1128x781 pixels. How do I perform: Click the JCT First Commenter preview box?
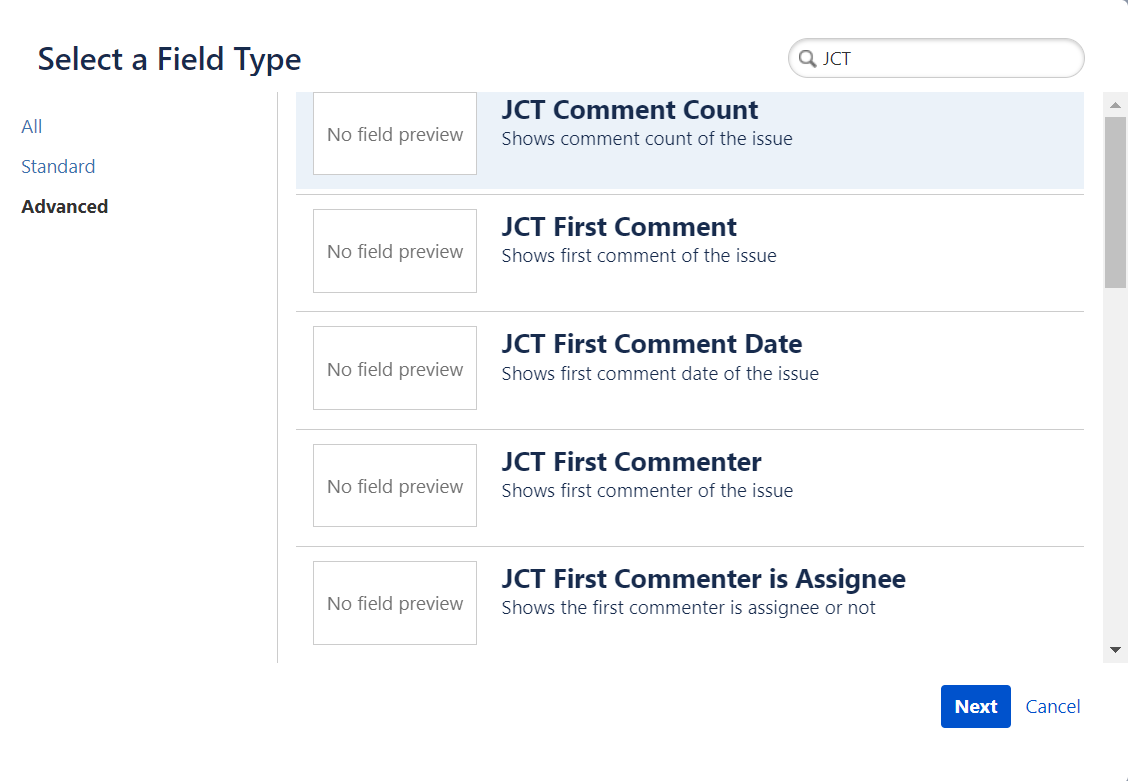[395, 486]
